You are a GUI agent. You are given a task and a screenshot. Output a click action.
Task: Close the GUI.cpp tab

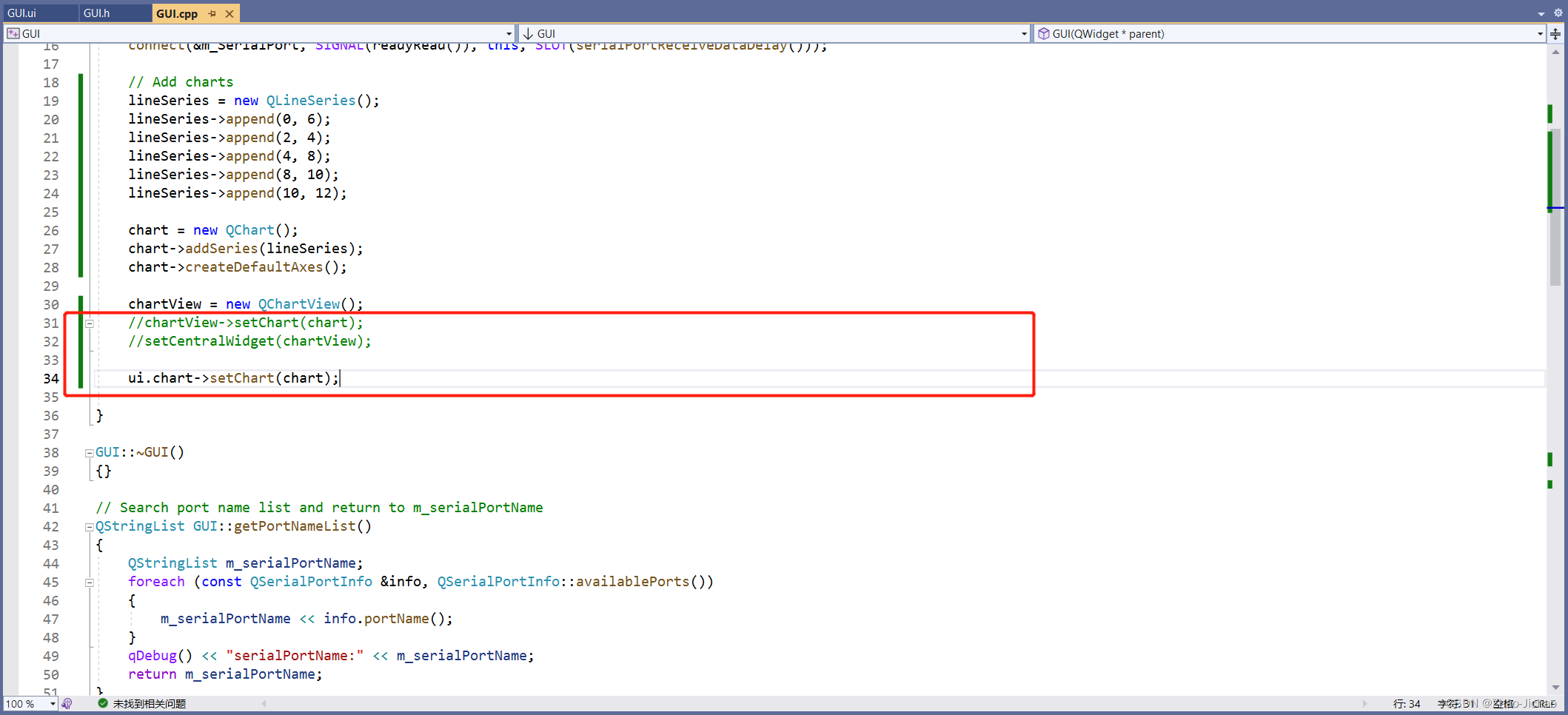229,13
